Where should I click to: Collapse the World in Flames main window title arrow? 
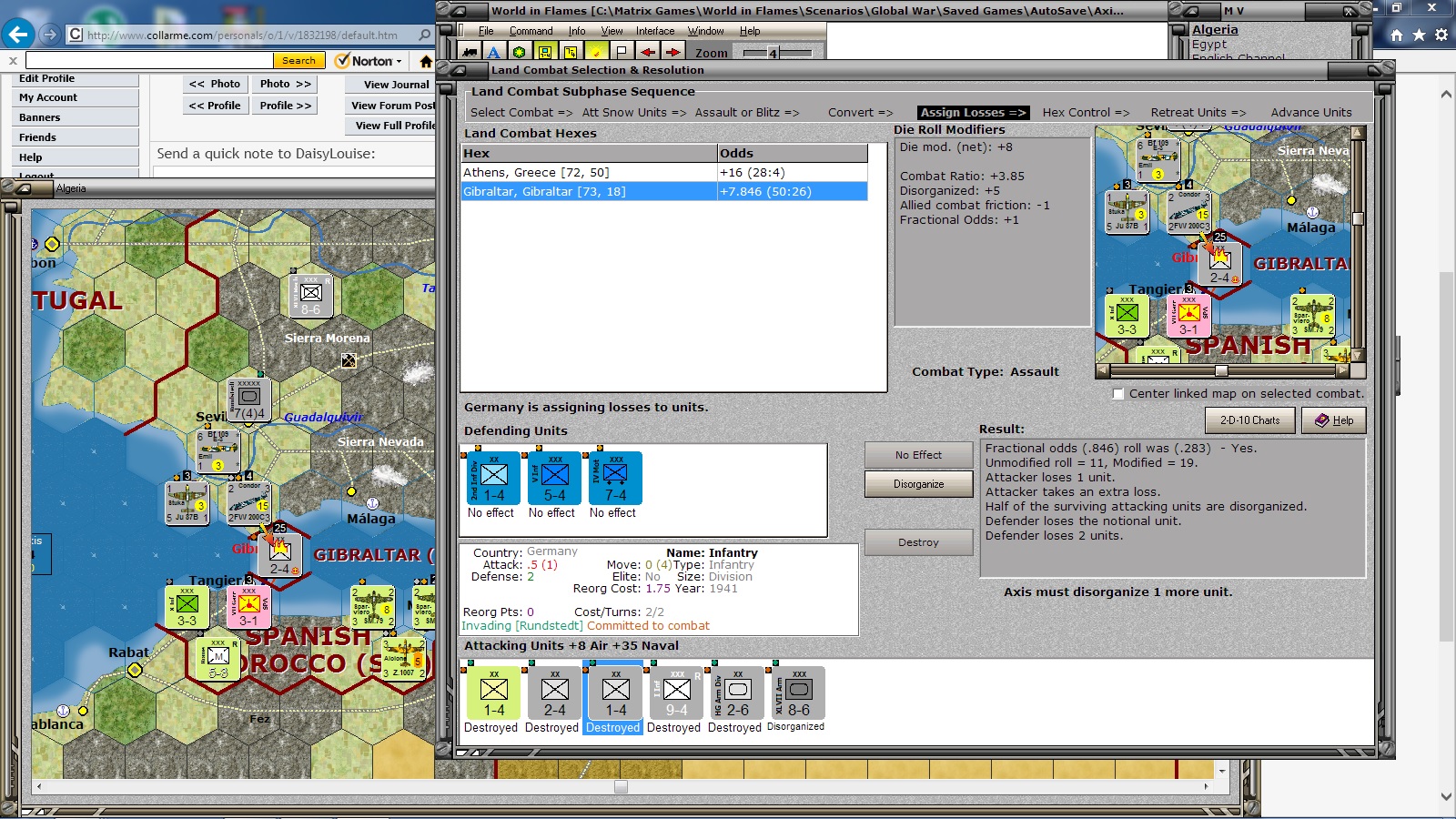(457, 11)
